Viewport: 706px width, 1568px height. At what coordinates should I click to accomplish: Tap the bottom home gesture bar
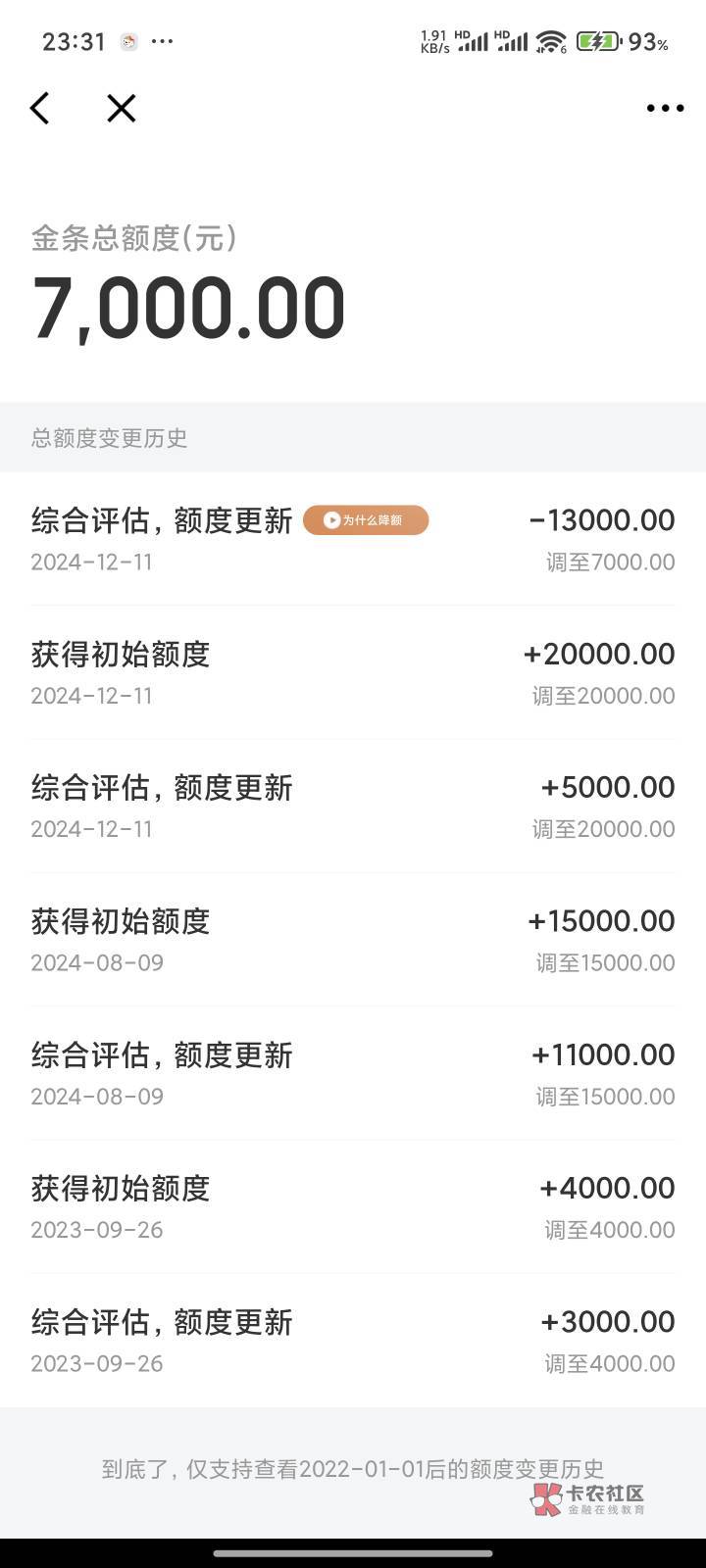click(353, 1552)
